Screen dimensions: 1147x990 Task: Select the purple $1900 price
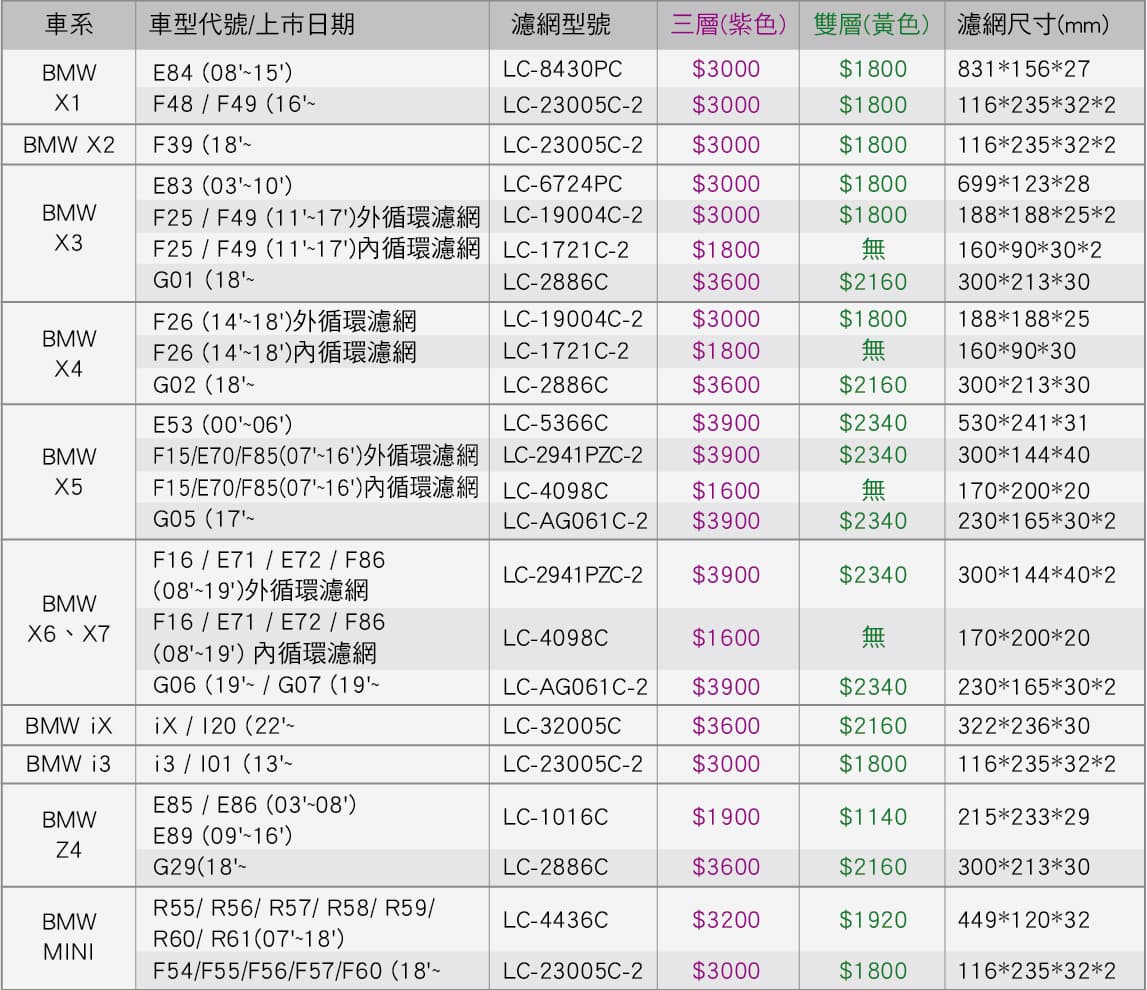[x=726, y=817]
